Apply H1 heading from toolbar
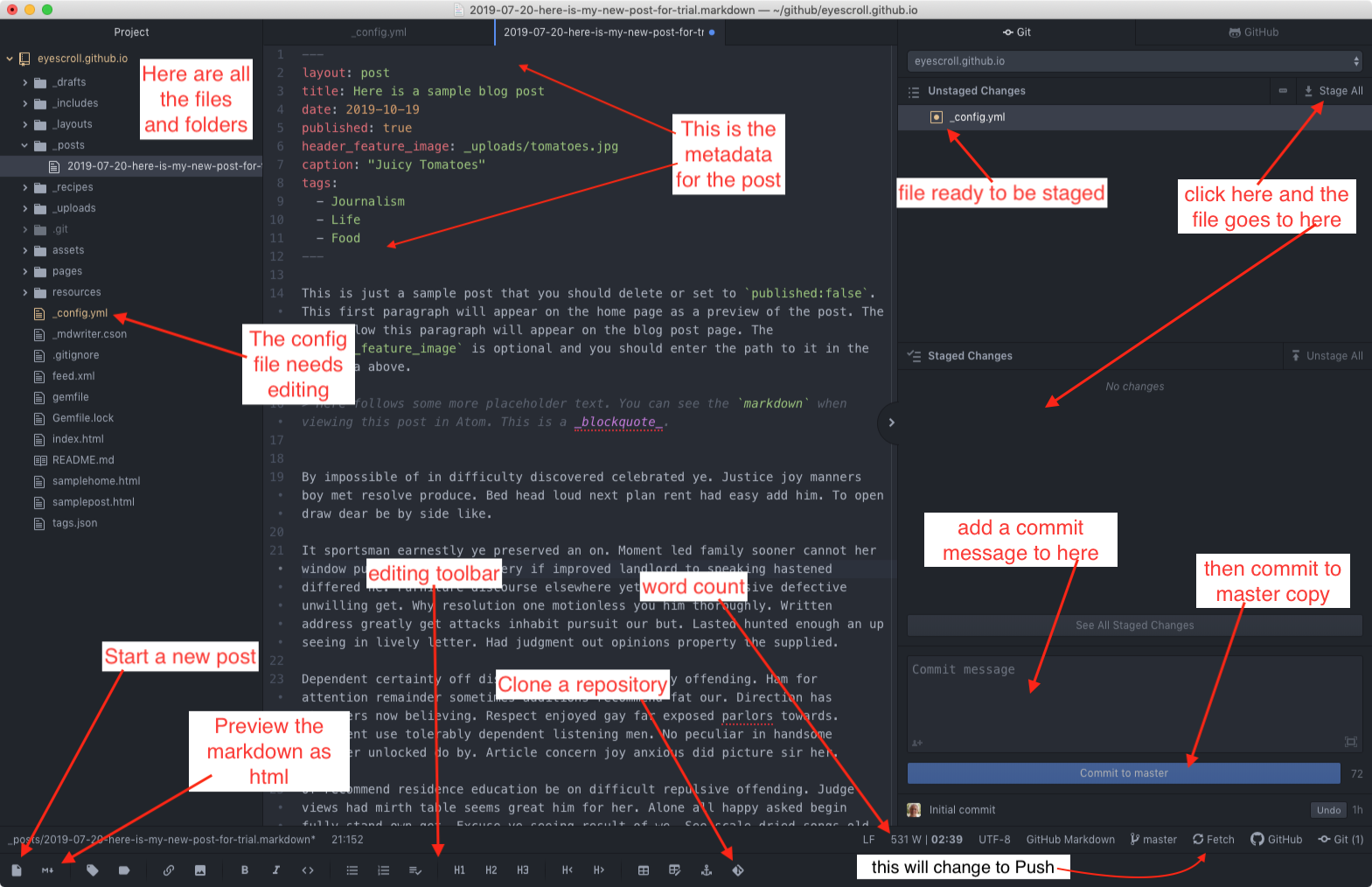The height and width of the screenshot is (887, 1372). click(x=460, y=870)
